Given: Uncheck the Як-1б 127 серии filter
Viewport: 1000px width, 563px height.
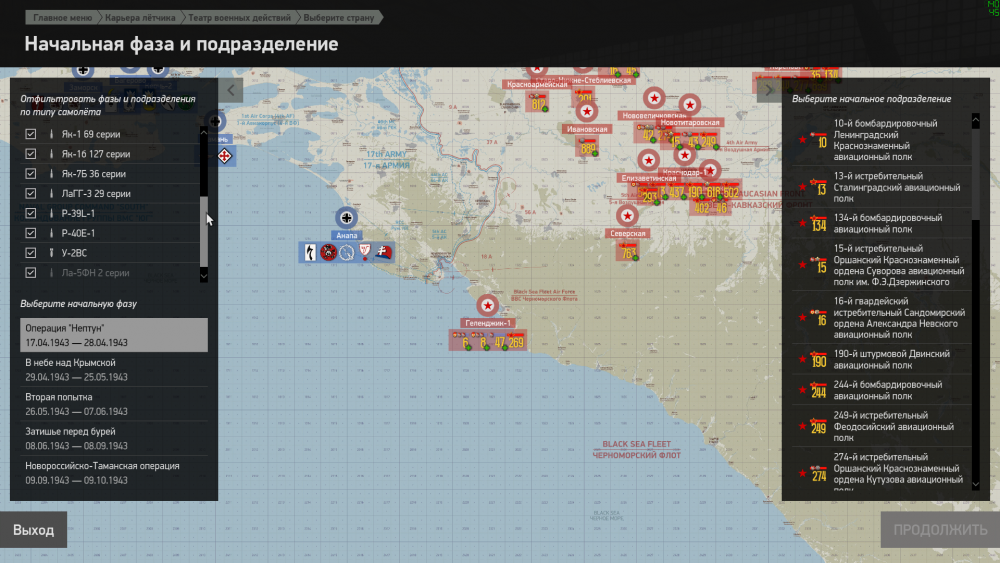Looking at the screenshot, I should click(31, 154).
